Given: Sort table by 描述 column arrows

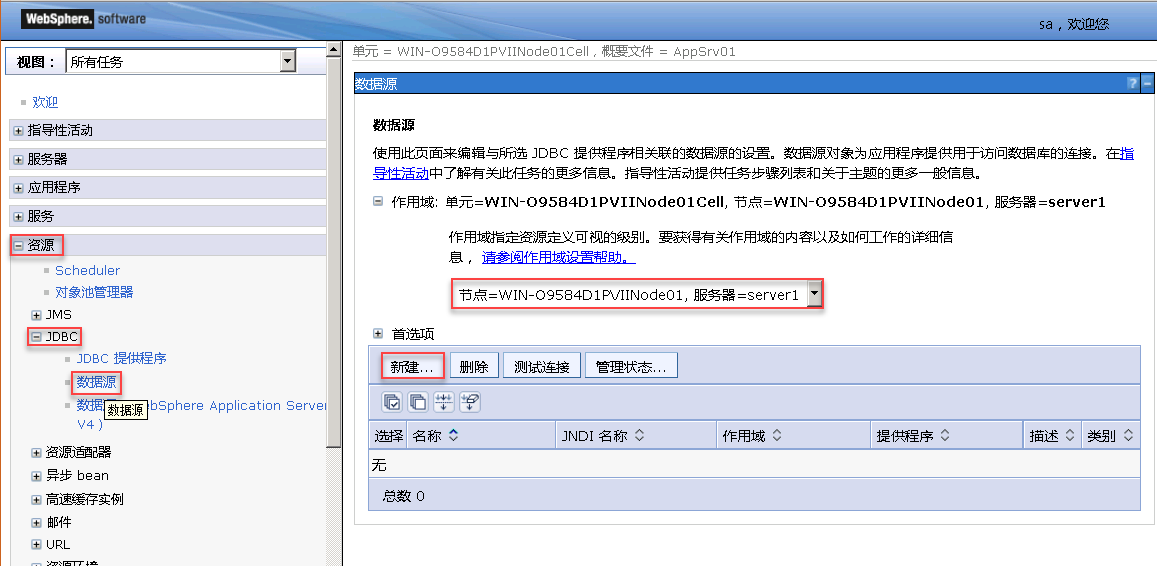Looking at the screenshot, I should (x=1070, y=435).
